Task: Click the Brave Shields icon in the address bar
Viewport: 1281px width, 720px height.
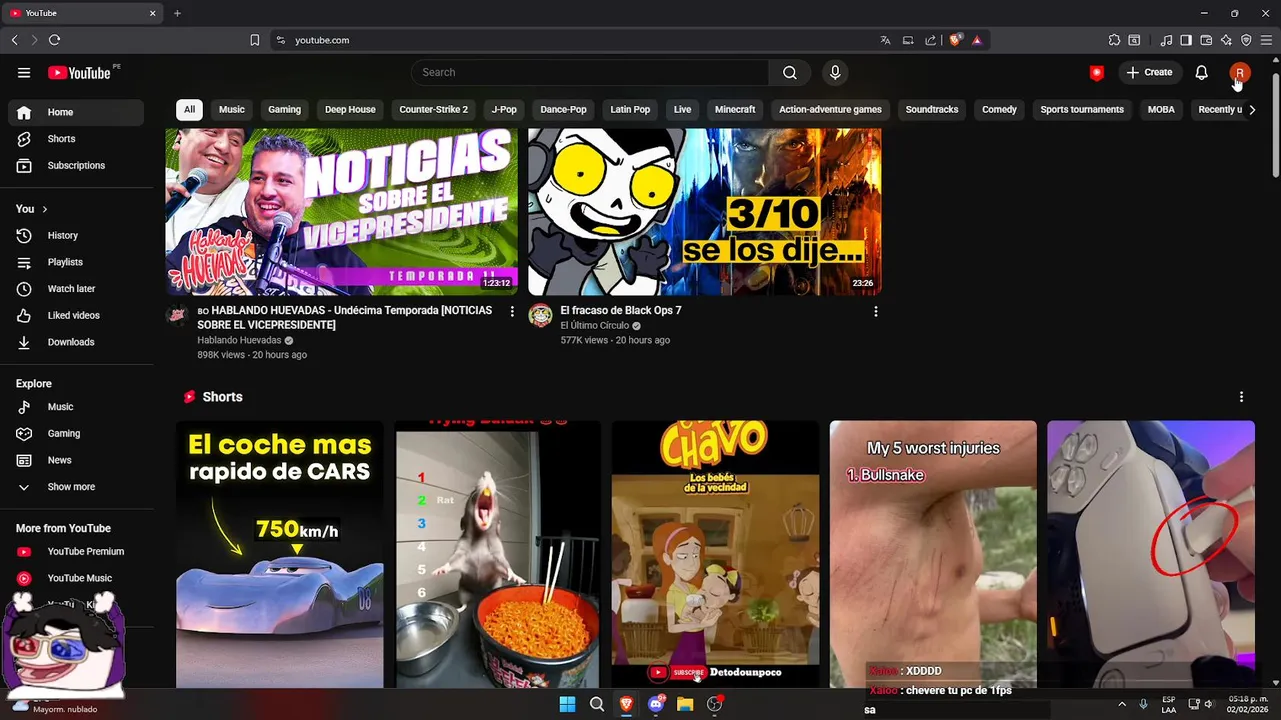Action: pos(955,40)
